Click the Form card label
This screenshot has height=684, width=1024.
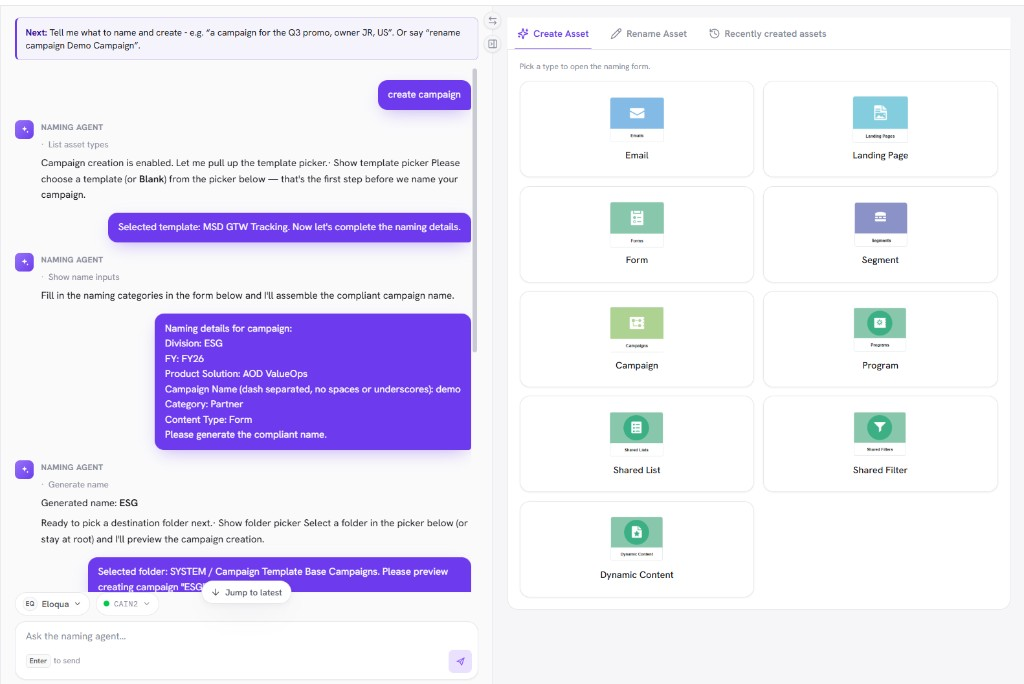637,260
